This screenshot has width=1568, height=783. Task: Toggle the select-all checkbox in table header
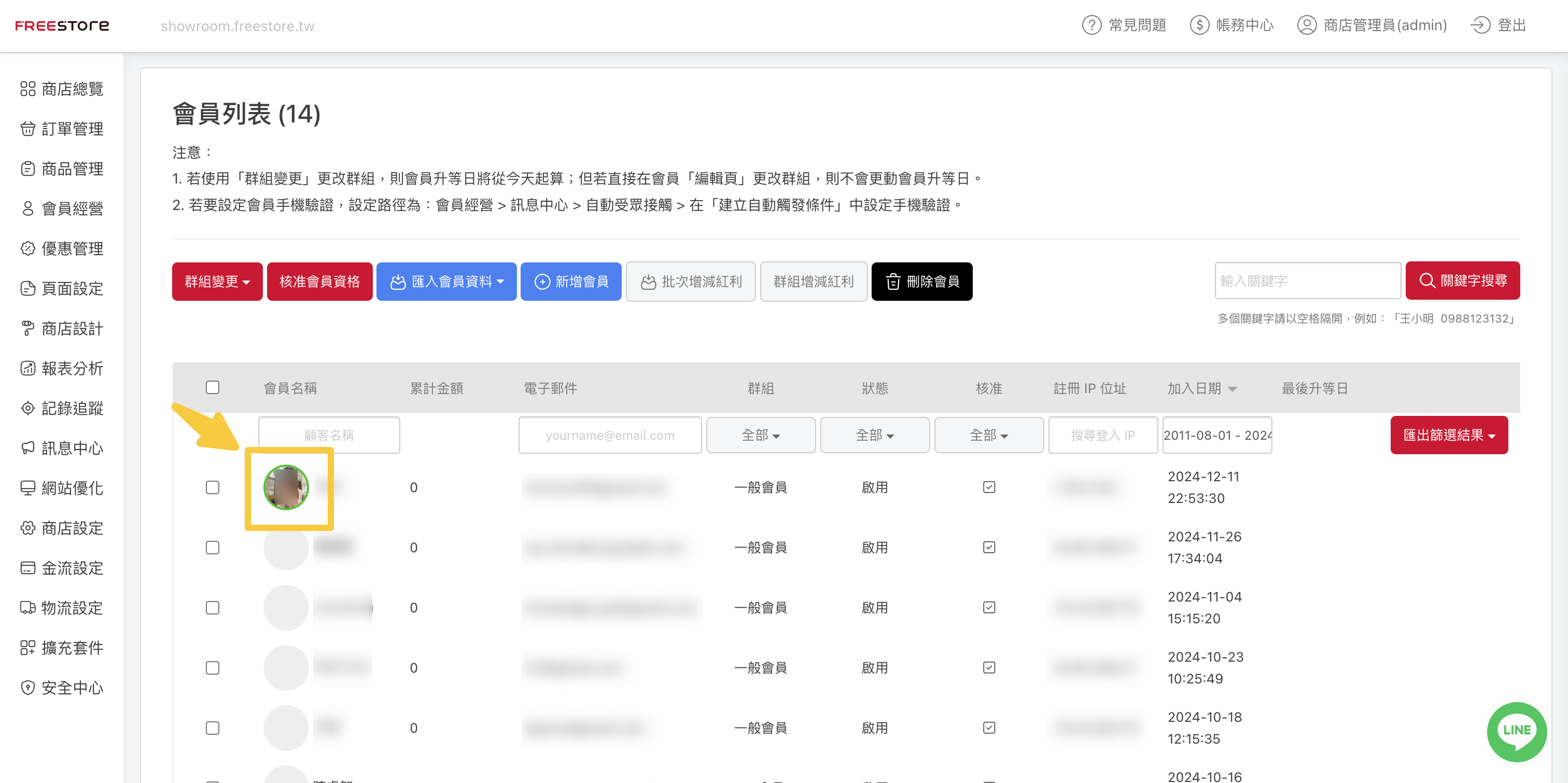[x=213, y=388]
